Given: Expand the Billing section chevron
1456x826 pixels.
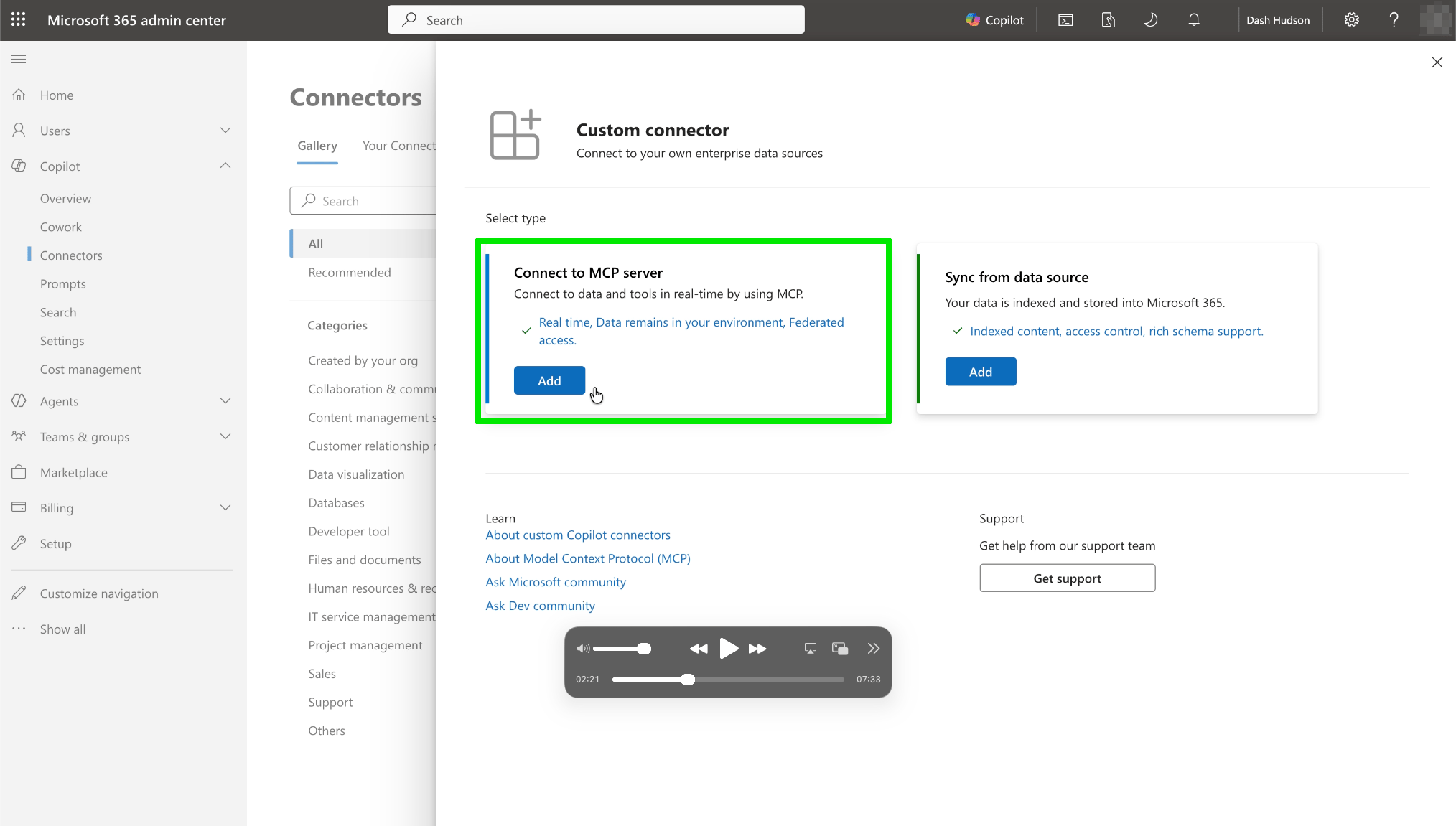Looking at the screenshot, I should 225,508.
